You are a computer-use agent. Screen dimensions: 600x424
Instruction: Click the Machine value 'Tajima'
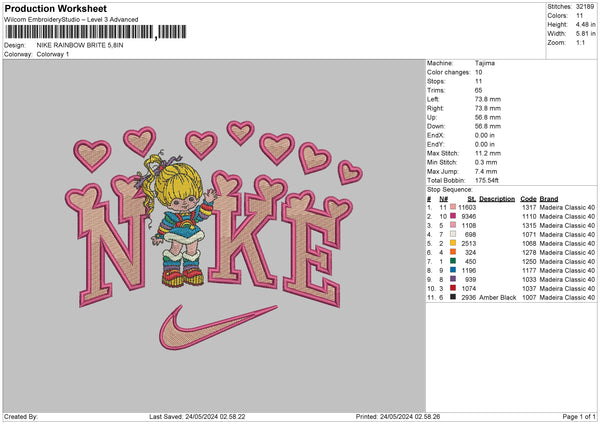[485, 63]
